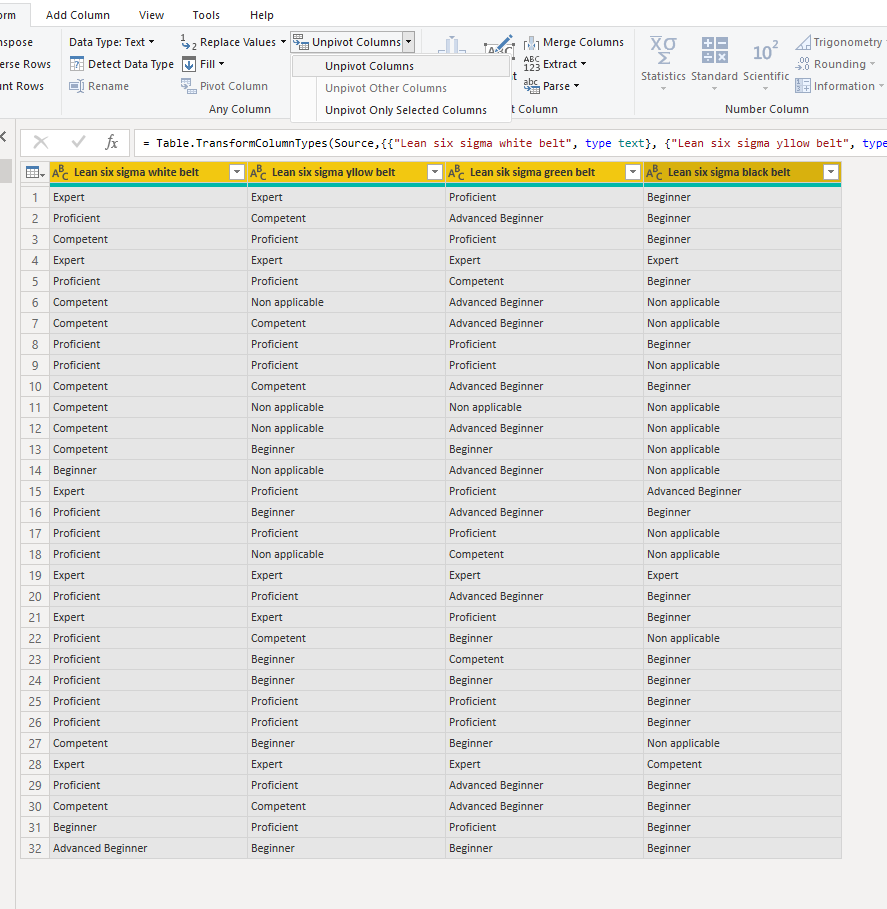Confirm formula with checkmark icon
This screenshot has height=909, width=887.
(x=78, y=141)
